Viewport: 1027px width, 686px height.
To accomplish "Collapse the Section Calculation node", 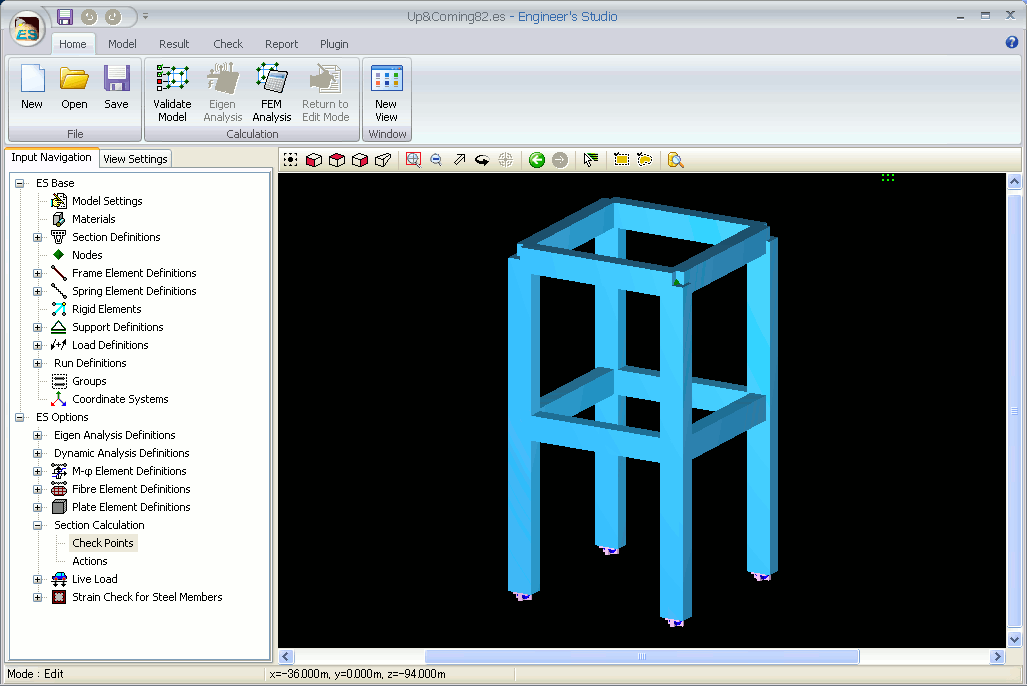I will coord(38,525).
